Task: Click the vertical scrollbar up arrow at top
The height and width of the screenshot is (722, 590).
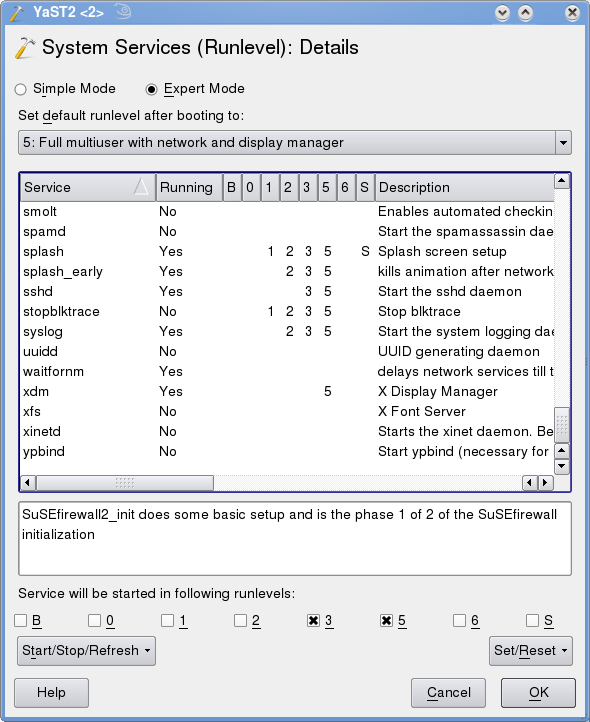Action: pos(562,181)
